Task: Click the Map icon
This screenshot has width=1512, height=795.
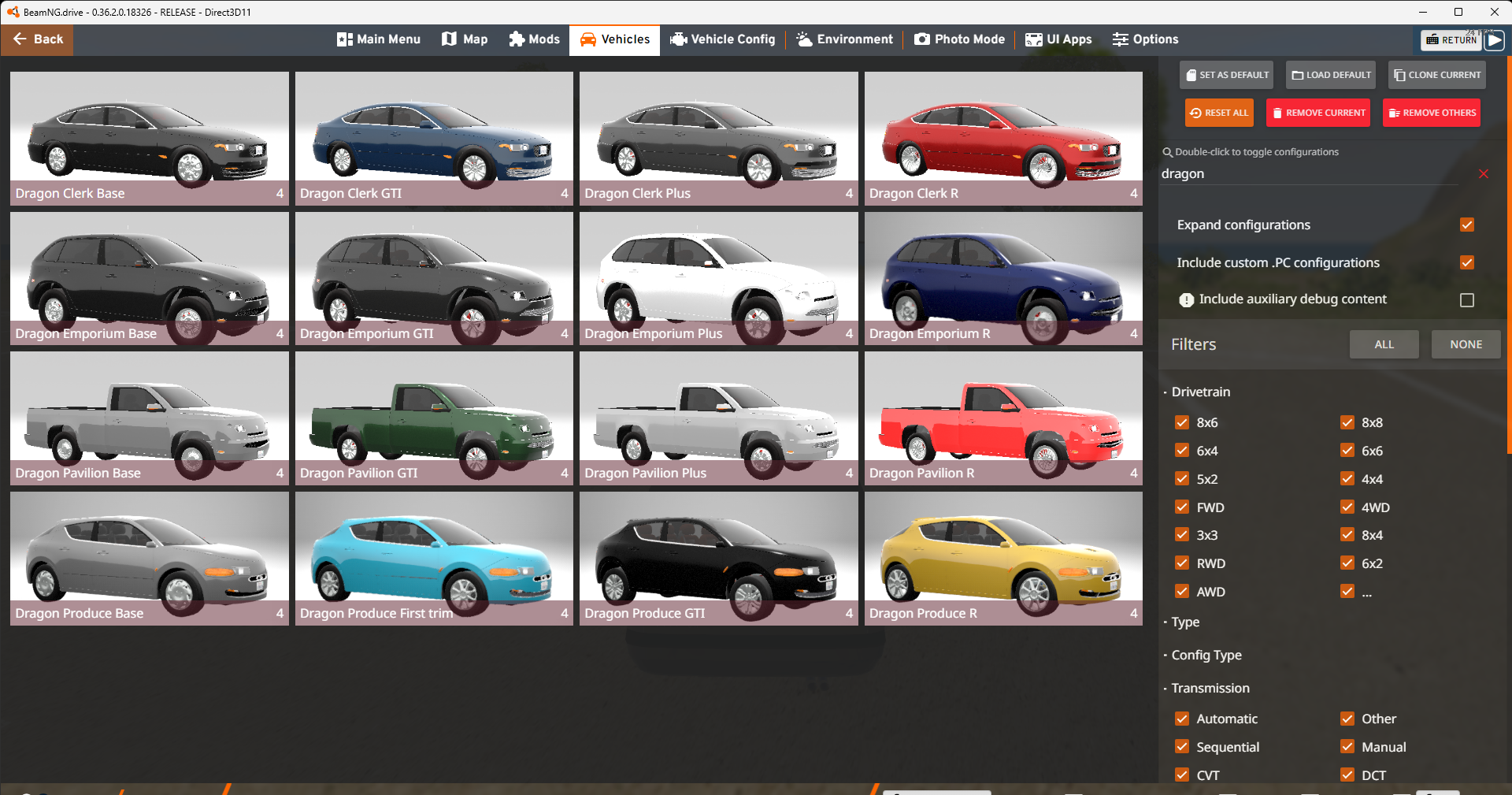Action: pyautogui.click(x=449, y=39)
